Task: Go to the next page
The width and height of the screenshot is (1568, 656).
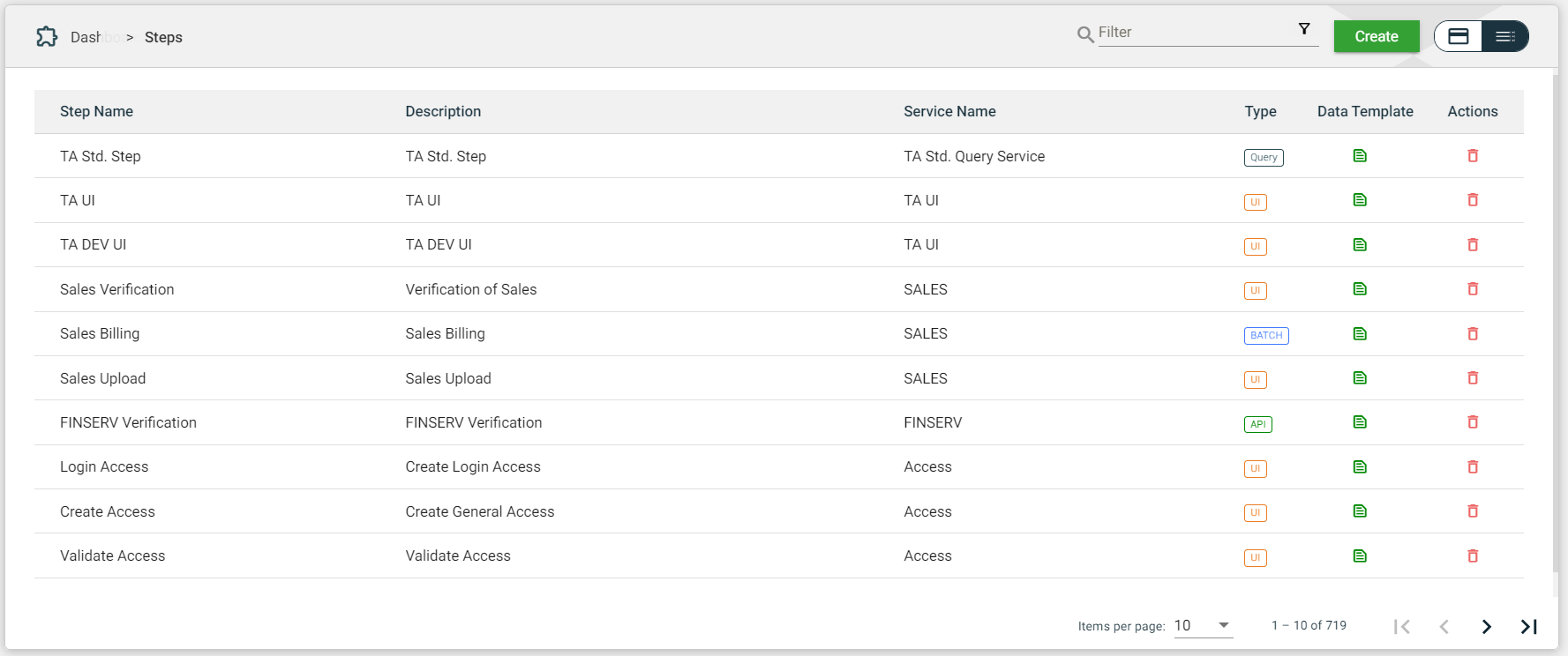Action: pyautogui.click(x=1486, y=626)
